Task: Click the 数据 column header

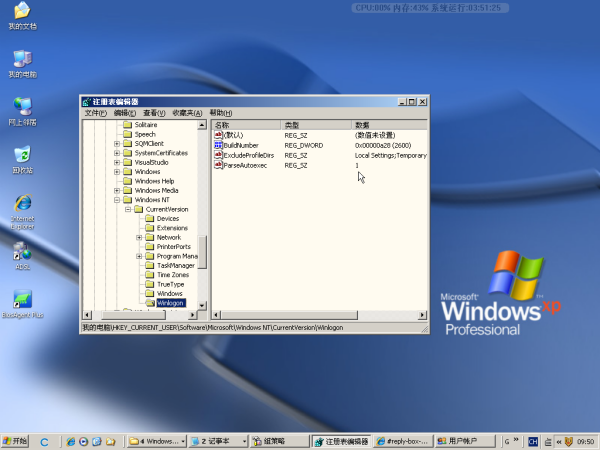Action: [x=362, y=125]
